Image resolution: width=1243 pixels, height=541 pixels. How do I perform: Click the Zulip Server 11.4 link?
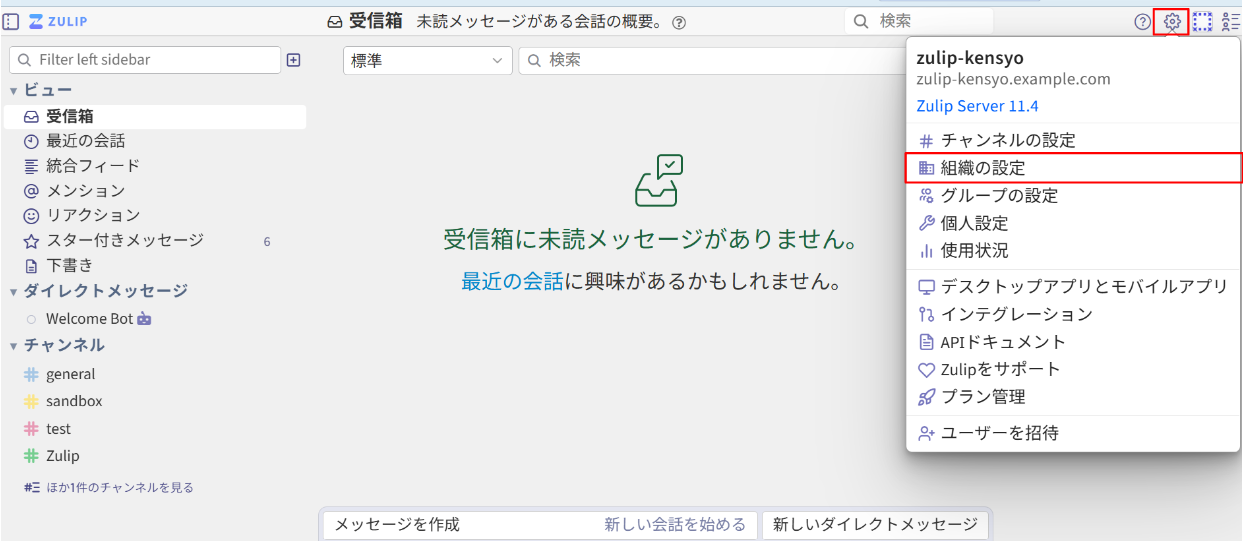pos(977,106)
